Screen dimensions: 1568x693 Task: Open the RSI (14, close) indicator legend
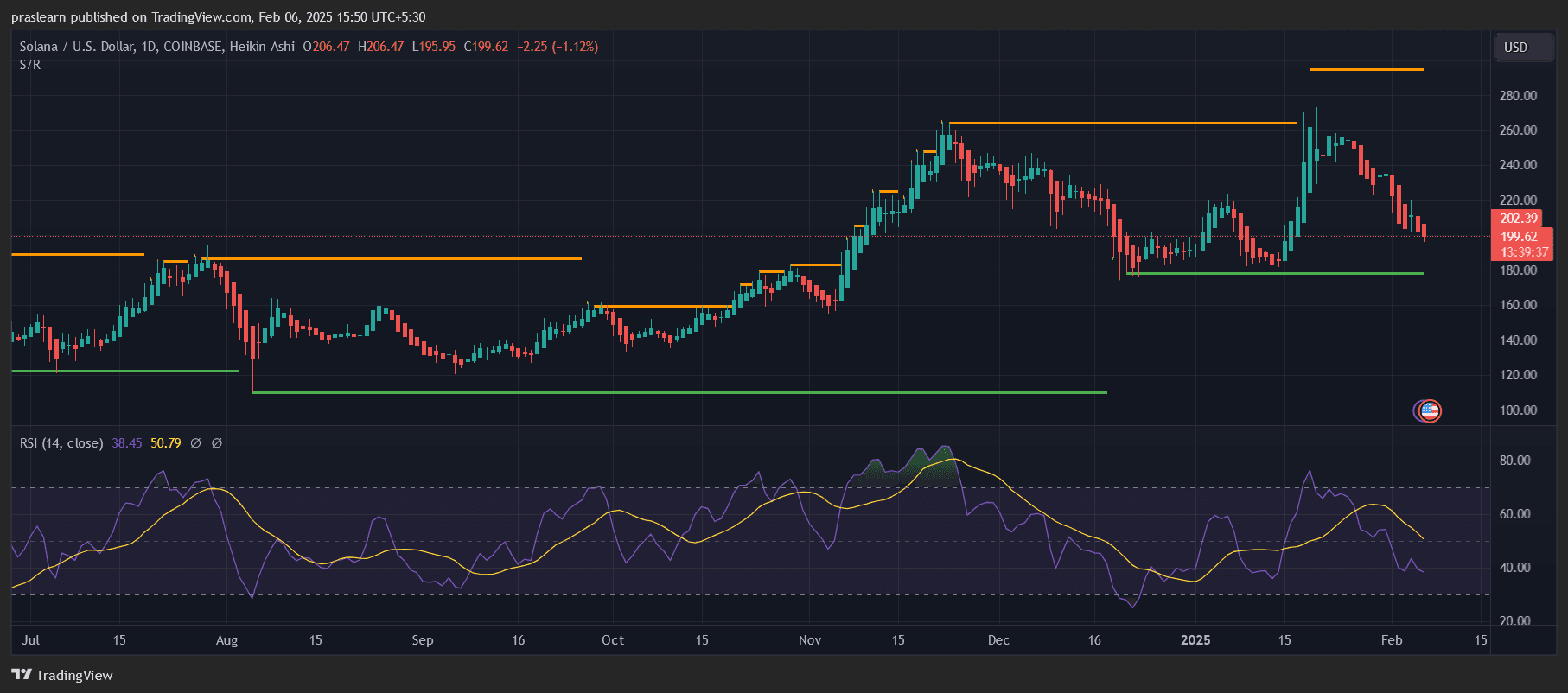click(61, 443)
